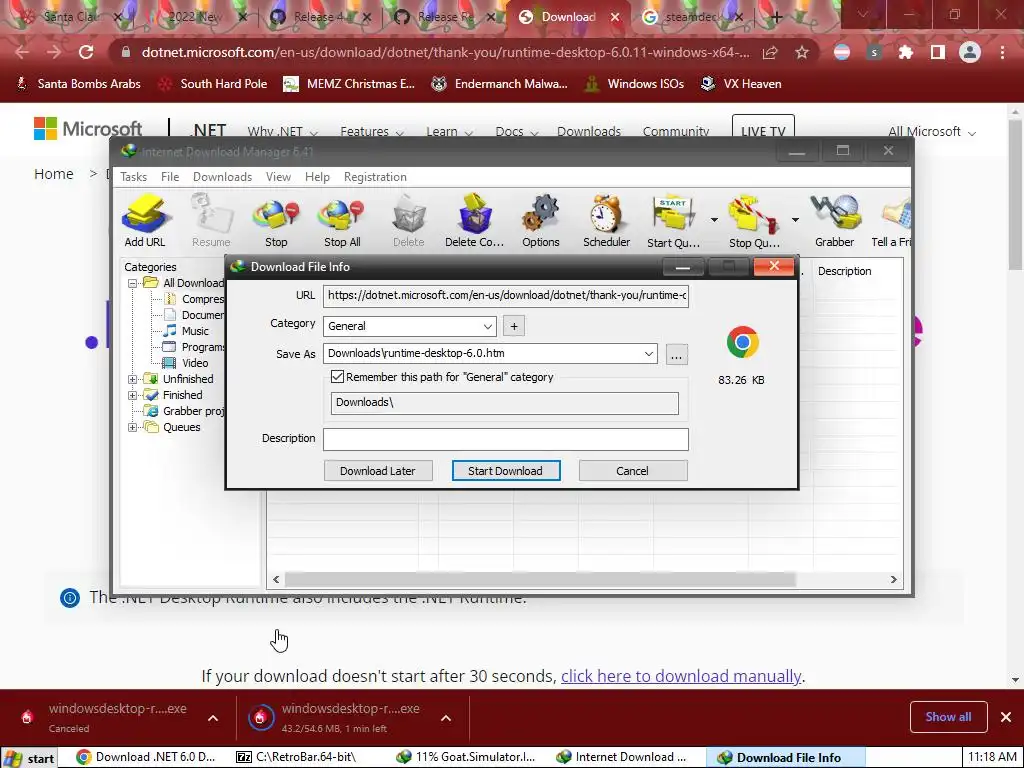Click the Cancel button in dialog
This screenshot has width=1024, height=768.
coord(632,471)
